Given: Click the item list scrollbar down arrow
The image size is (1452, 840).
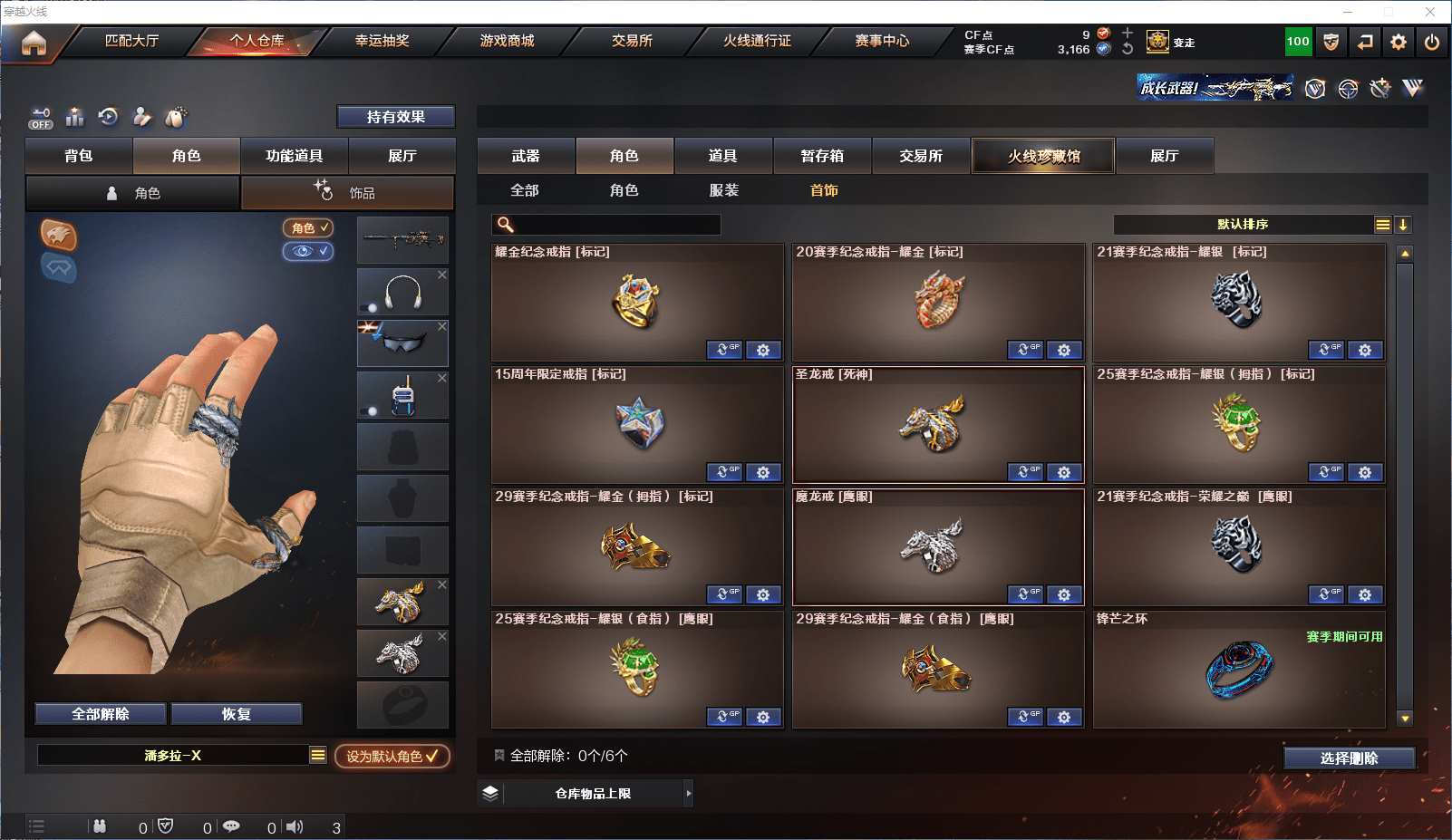Looking at the screenshot, I should tap(1405, 719).
